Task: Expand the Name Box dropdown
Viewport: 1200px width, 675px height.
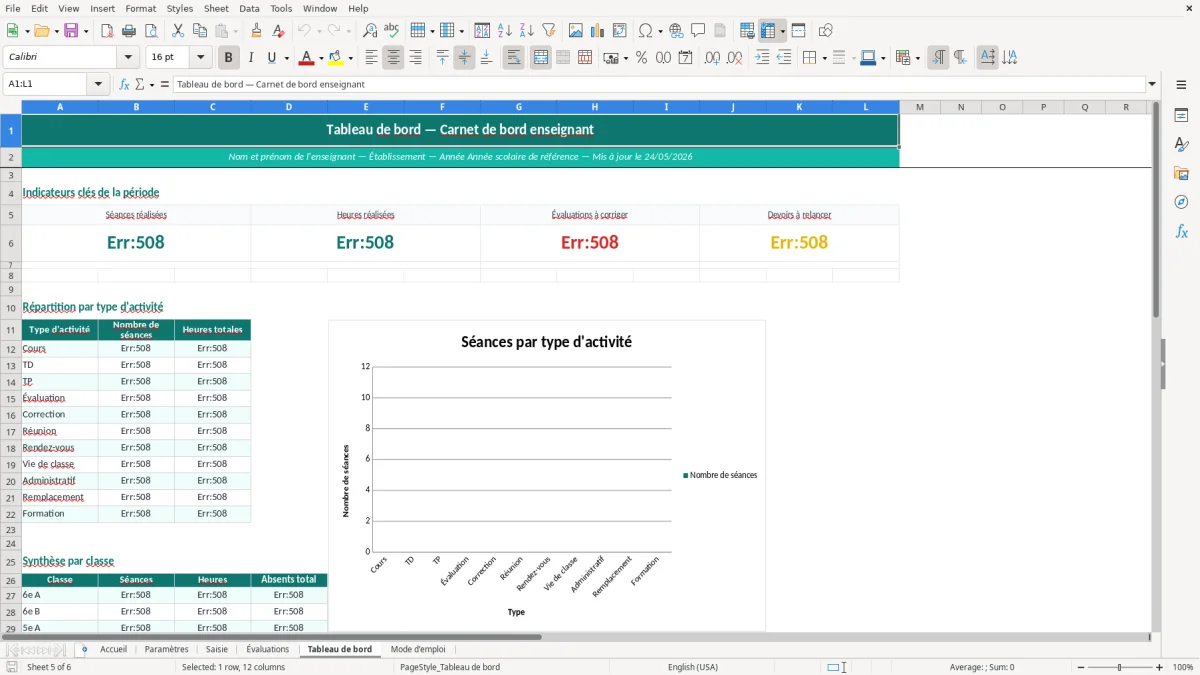Action: (99, 84)
